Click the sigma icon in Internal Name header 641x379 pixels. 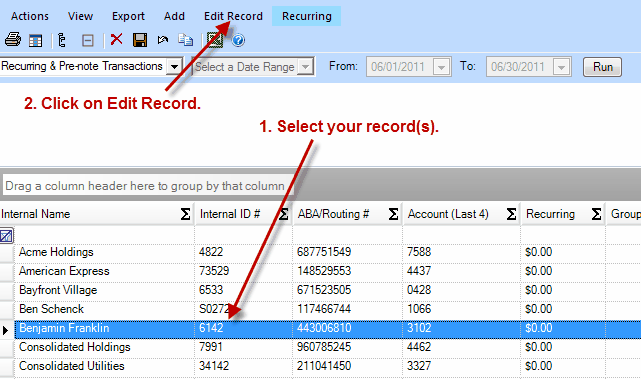click(185, 214)
